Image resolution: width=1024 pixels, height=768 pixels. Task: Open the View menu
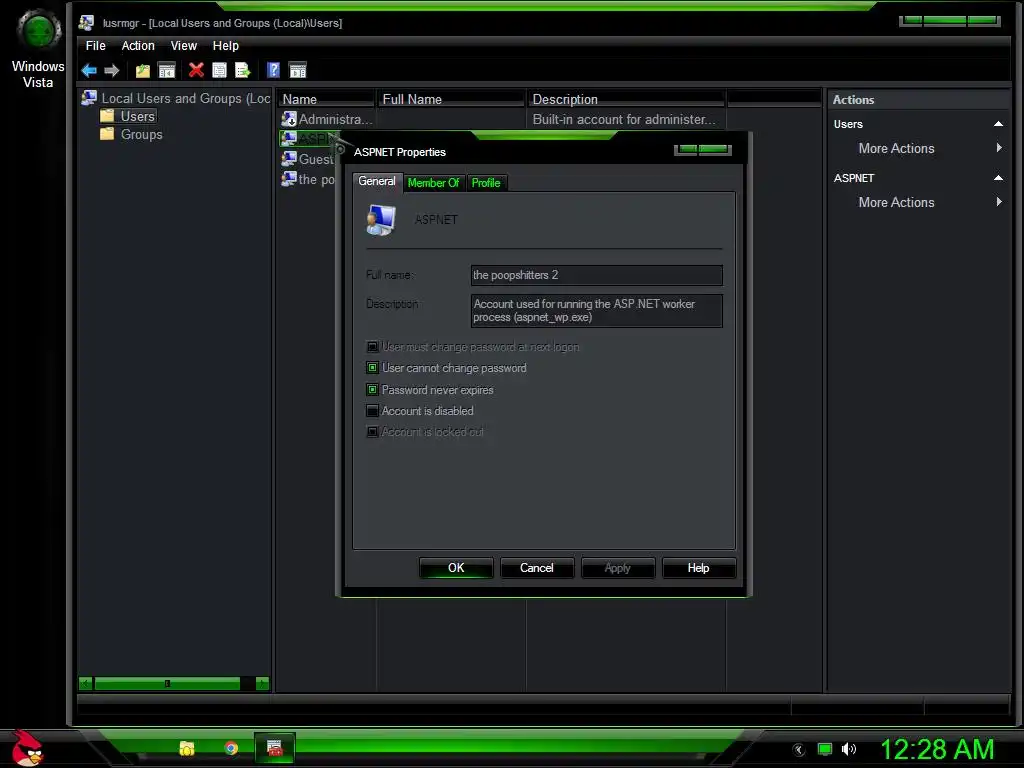[x=184, y=46]
